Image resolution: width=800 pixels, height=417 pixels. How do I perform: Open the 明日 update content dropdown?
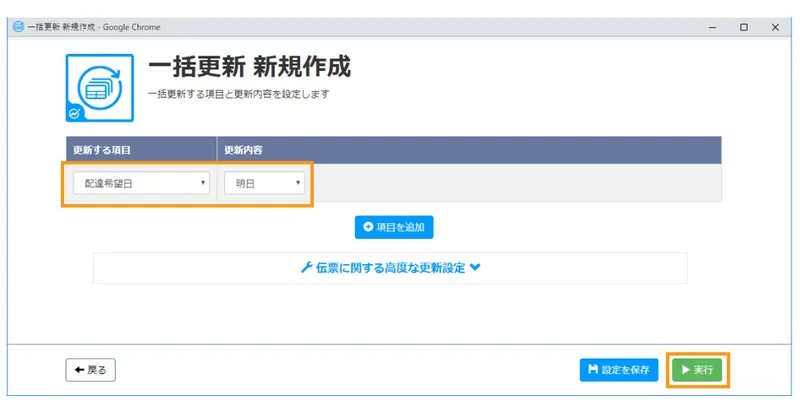coord(264,183)
